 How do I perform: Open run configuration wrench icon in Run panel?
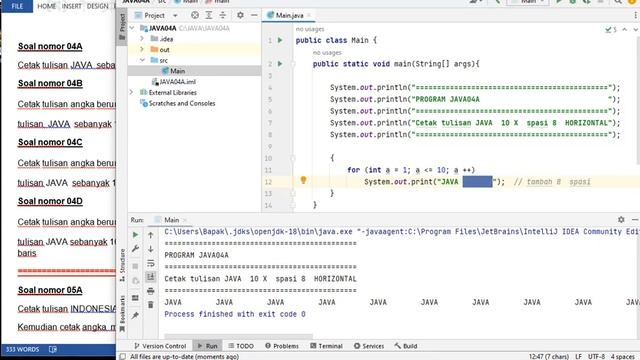coord(135,248)
